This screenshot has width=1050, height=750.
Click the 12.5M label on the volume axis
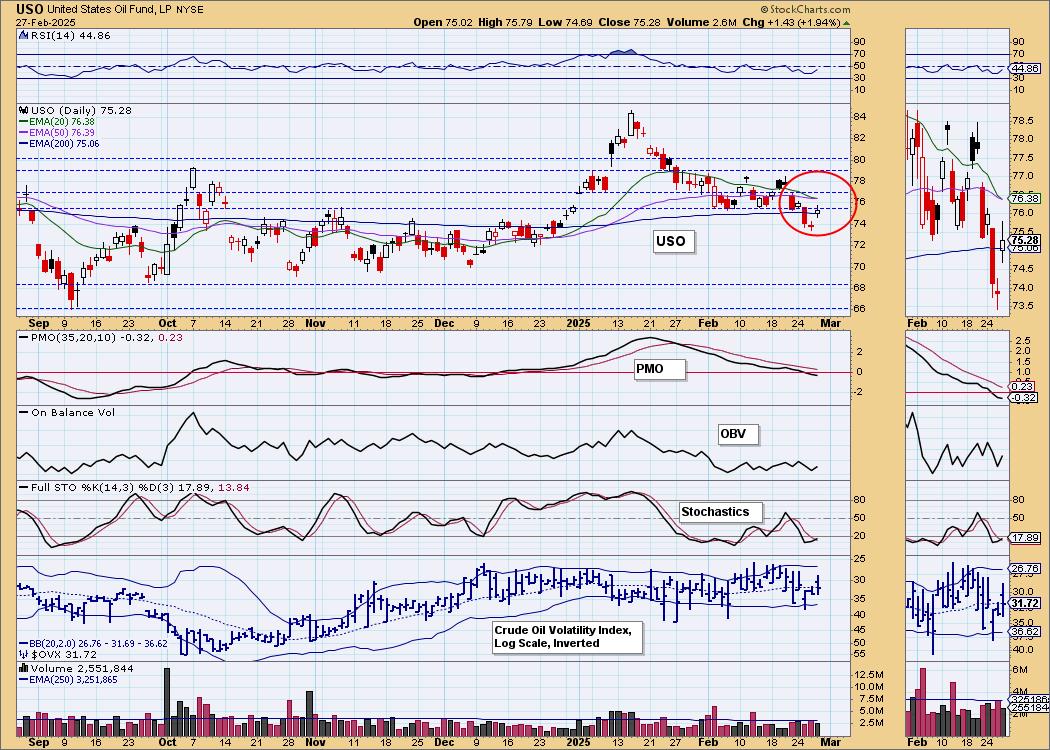click(x=867, y=674)
